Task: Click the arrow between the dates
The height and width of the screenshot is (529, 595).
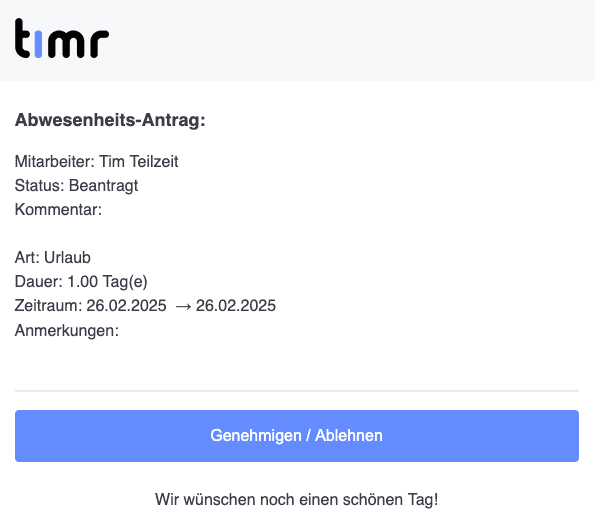Action: point(184,306)
